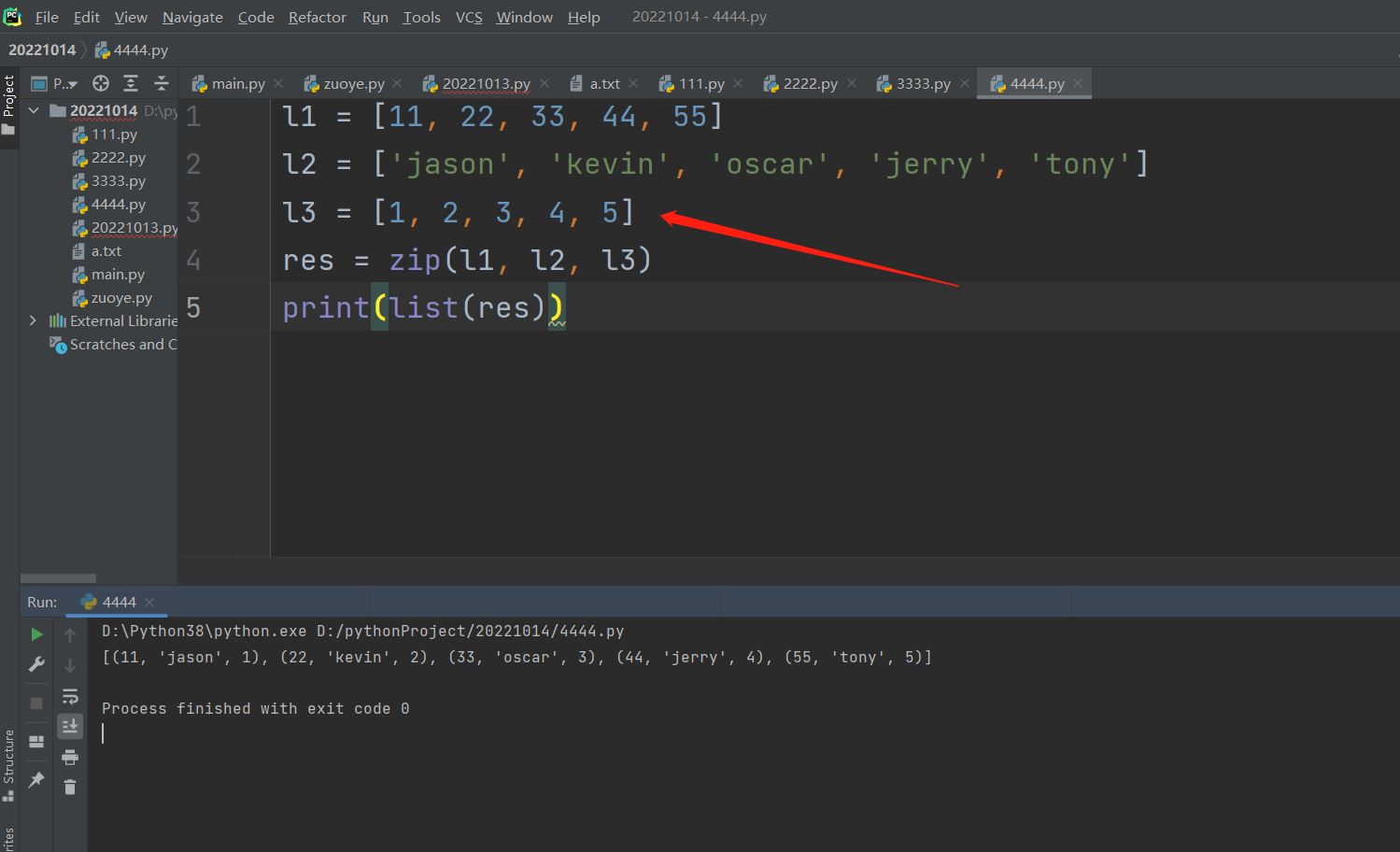Close the 4444.py editor tab
The height and width of the screenshot is (852, 1400).
(1078, 83)
